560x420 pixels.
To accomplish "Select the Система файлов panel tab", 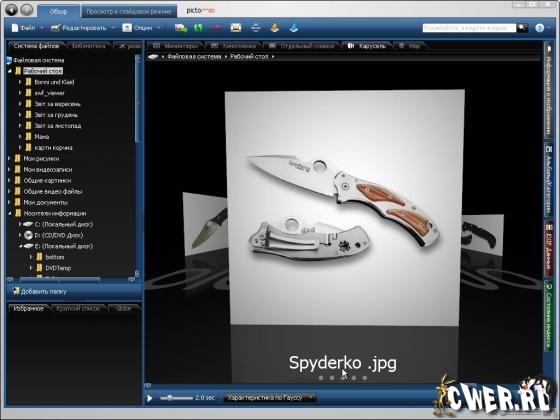I will pyautogui.click(x=36, y=46).
